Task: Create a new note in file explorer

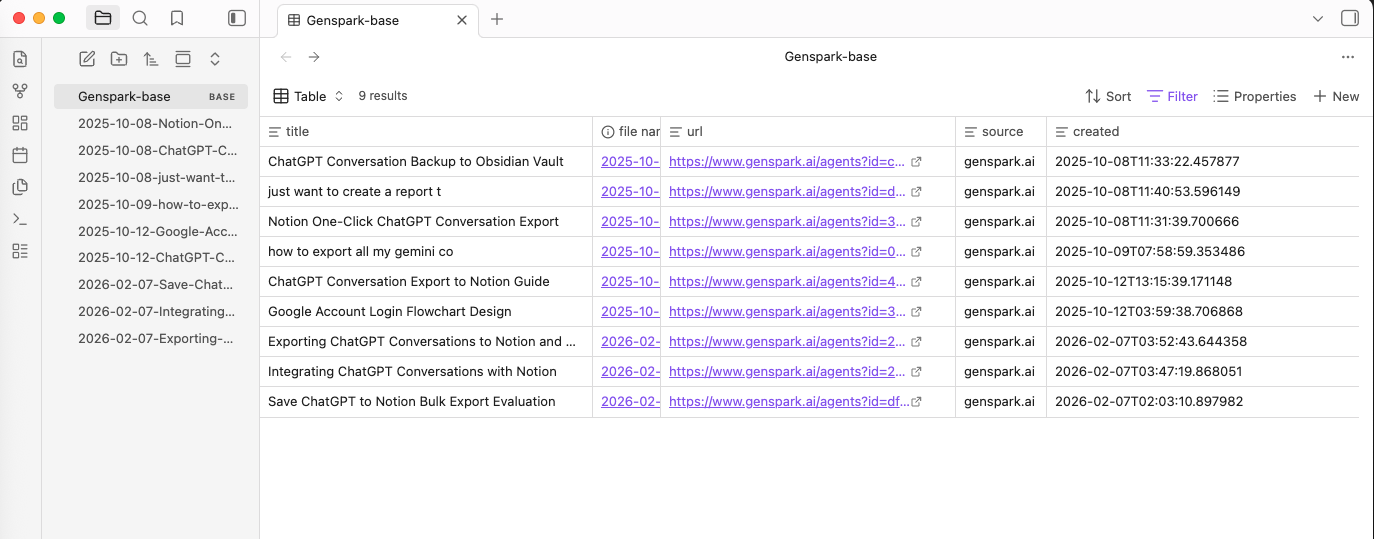Action: pyautogui.click(x=87, y=59)
